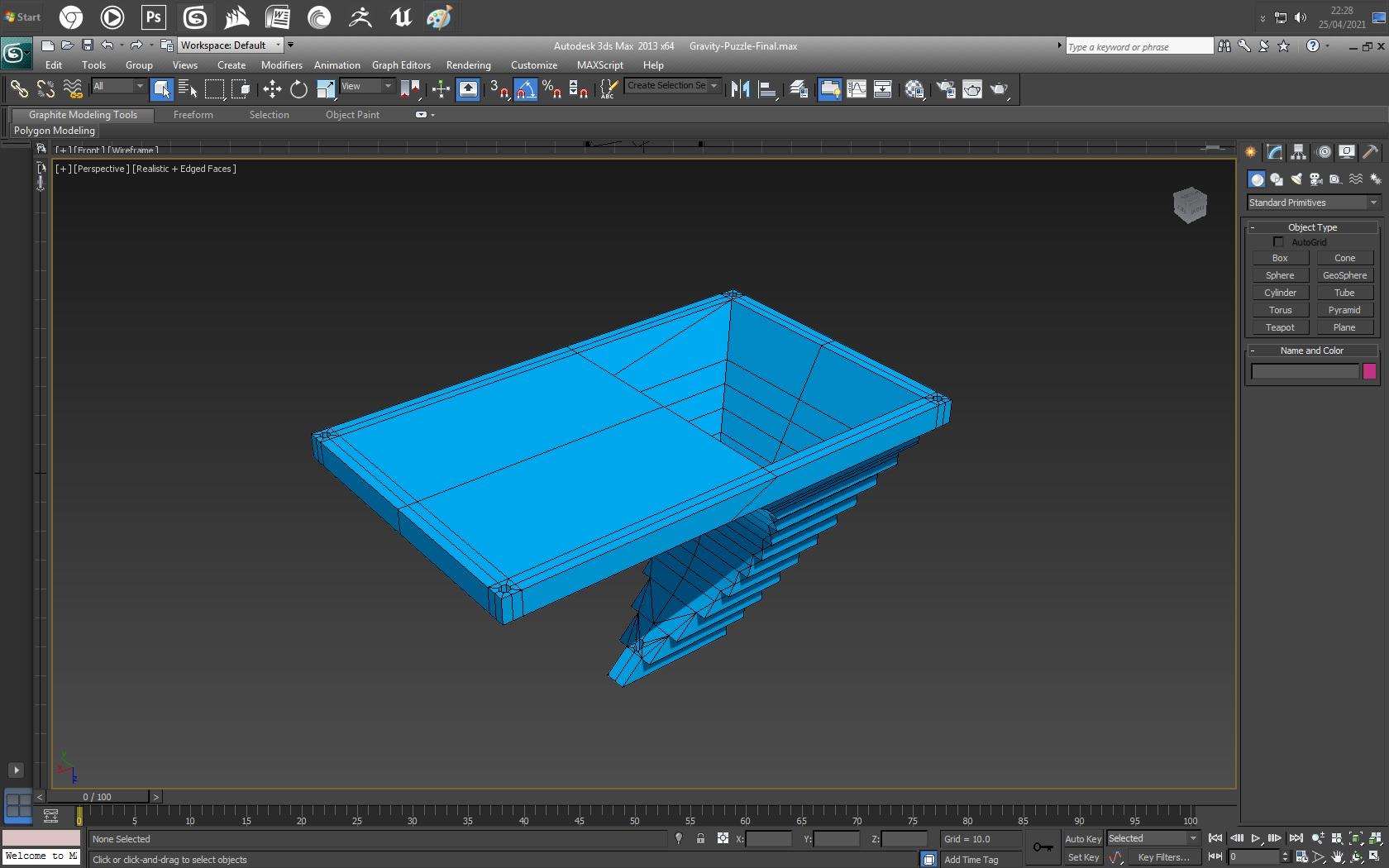The image size is (1389, 868).
Task: Click the Render Production teapot icon
Action: pyautogui.click(x=999, y=89)
